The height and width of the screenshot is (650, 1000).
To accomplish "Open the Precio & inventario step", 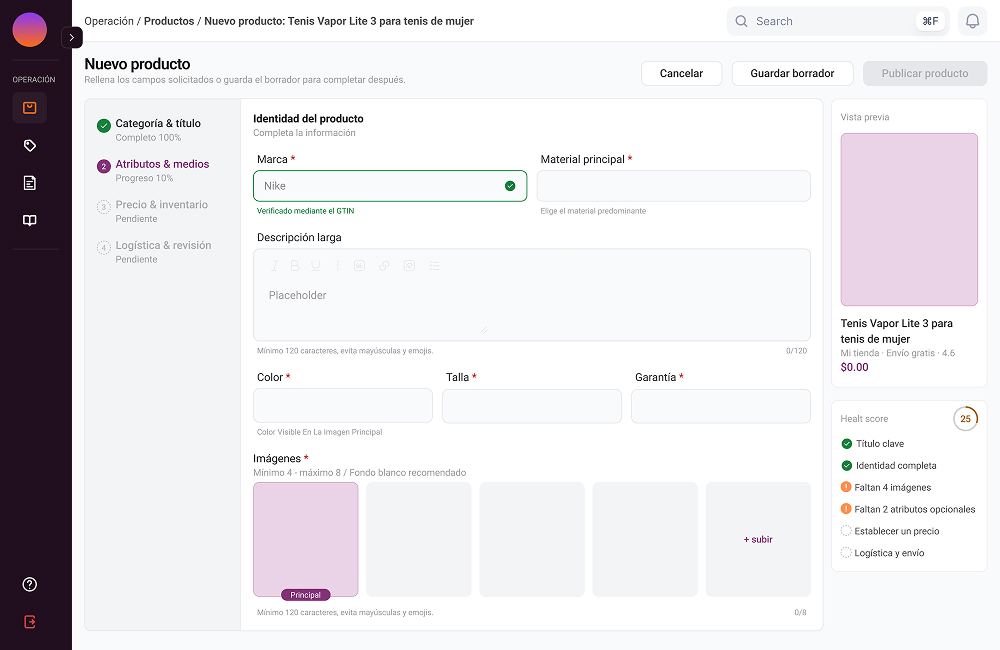I will coord(153,211).
